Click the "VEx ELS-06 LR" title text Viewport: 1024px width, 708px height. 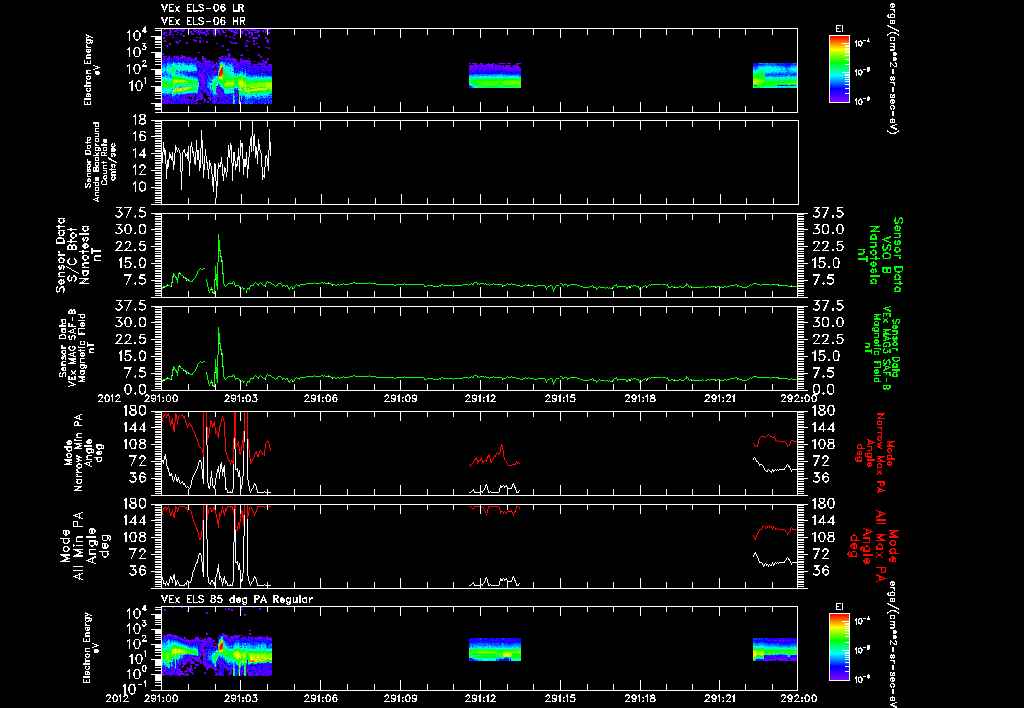(x=202, y=8)
